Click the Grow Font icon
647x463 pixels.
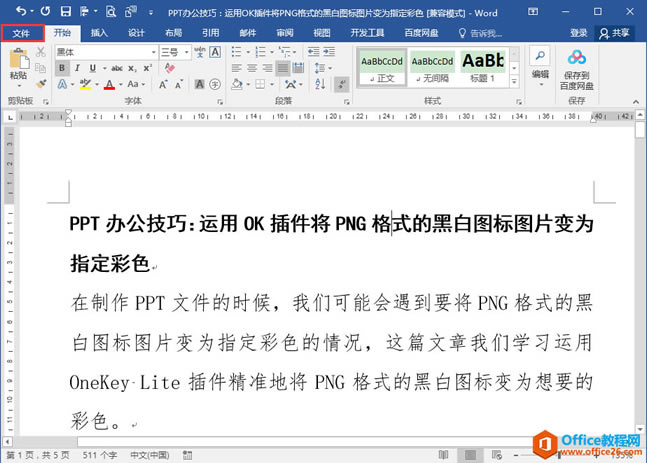coord(163,85)
